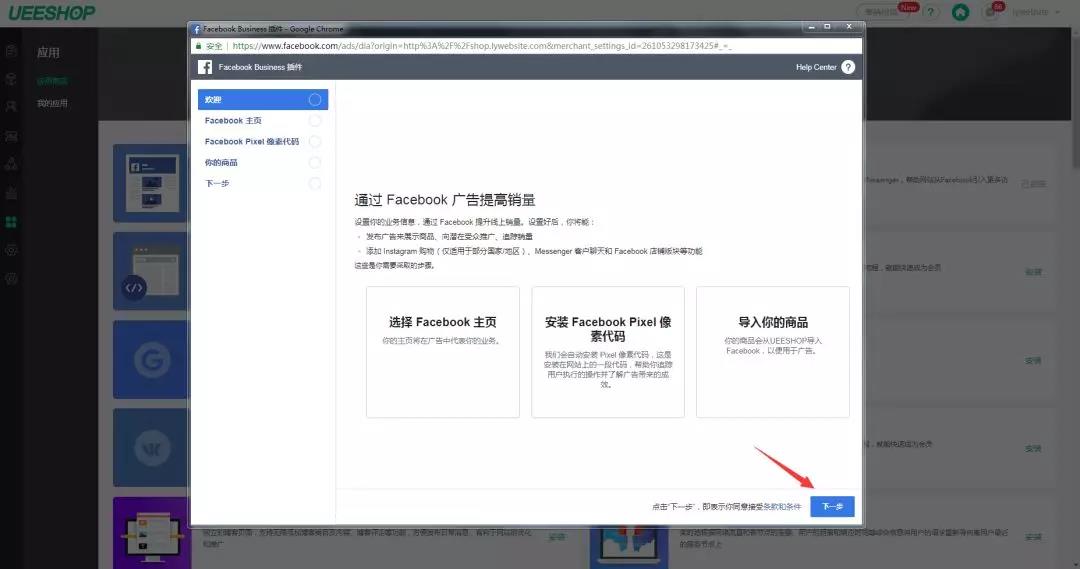Click the 选择 Facebook 主页 card

(443, 352)
